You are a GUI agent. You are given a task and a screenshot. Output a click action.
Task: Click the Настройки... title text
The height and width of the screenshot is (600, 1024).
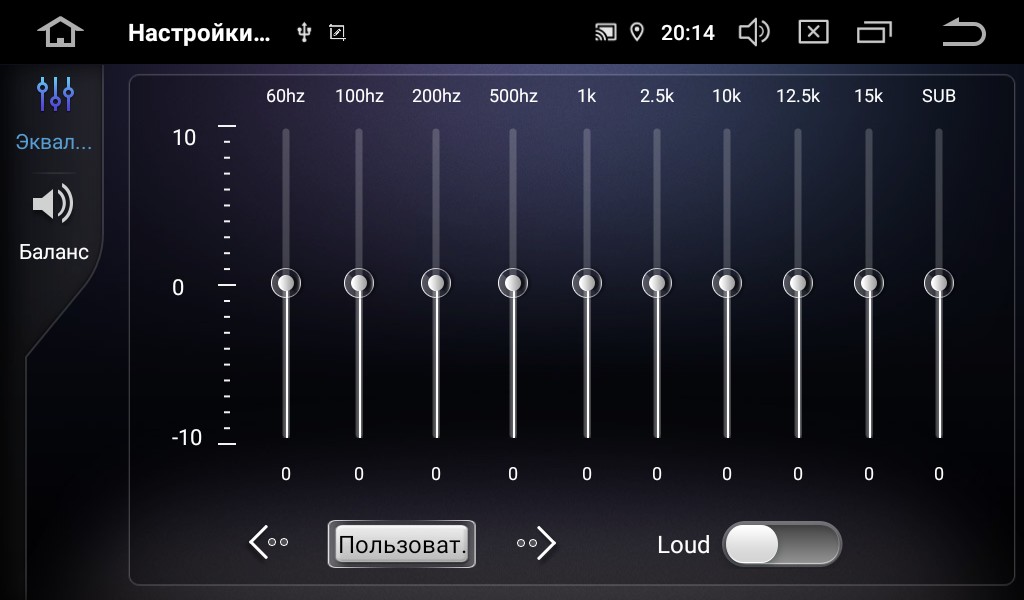(199, 33)
